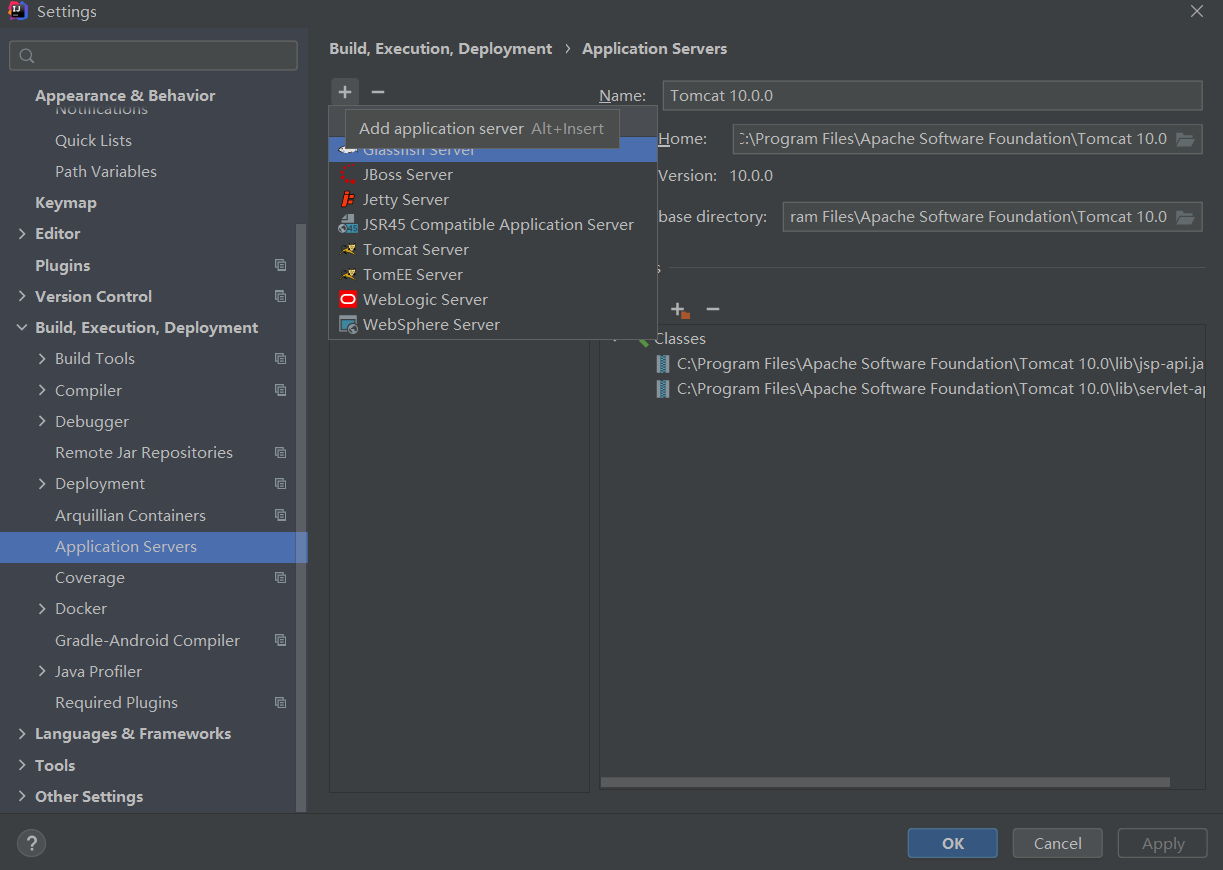Click the settings tree vertical scrollbar
1223x870 pixels.
coord(301,517)
